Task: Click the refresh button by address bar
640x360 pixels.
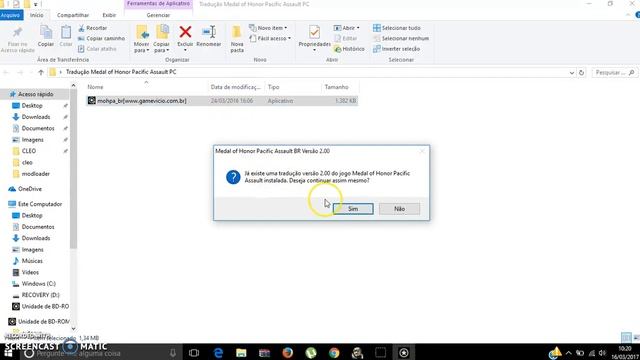Action: 581,73
